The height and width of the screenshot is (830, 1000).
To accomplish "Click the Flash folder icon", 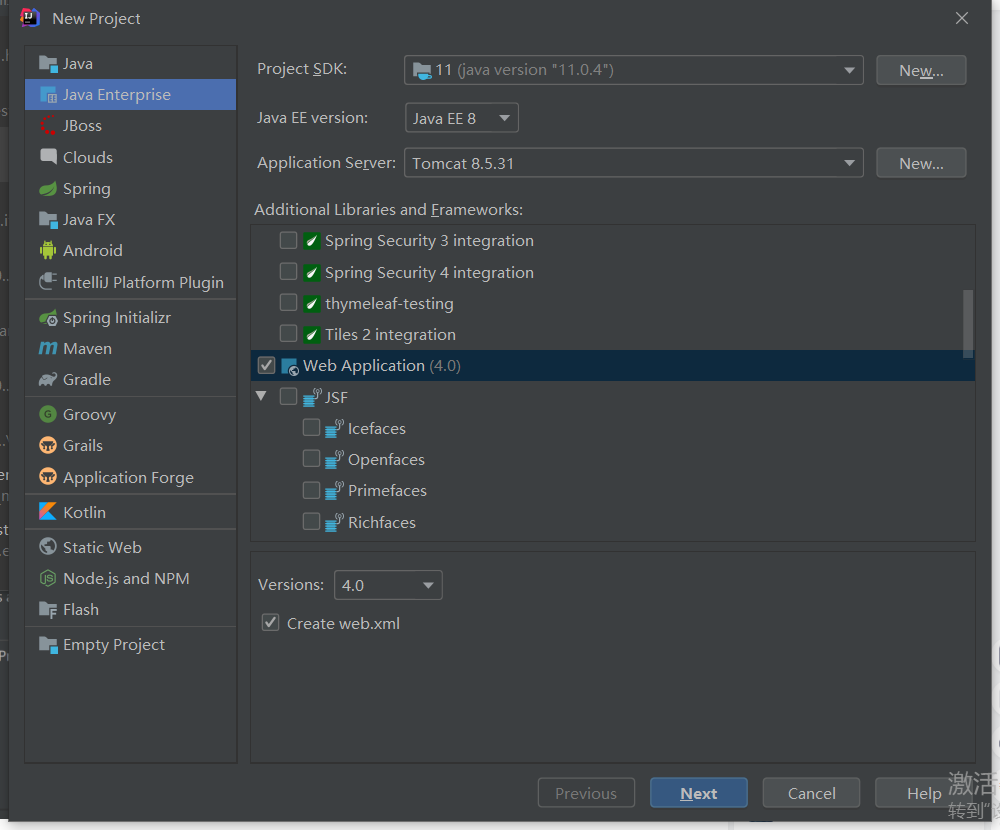I will tap(48, 609).
